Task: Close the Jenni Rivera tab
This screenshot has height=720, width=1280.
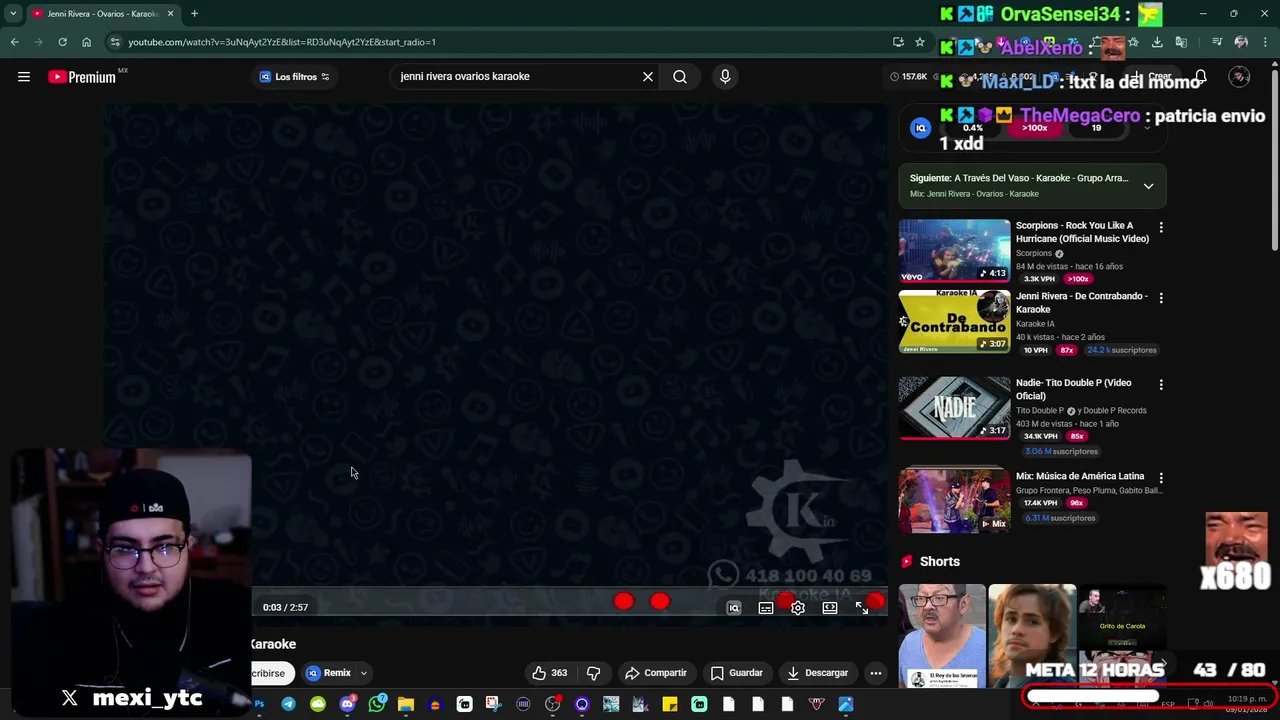Action: click(x=170, y=14)
